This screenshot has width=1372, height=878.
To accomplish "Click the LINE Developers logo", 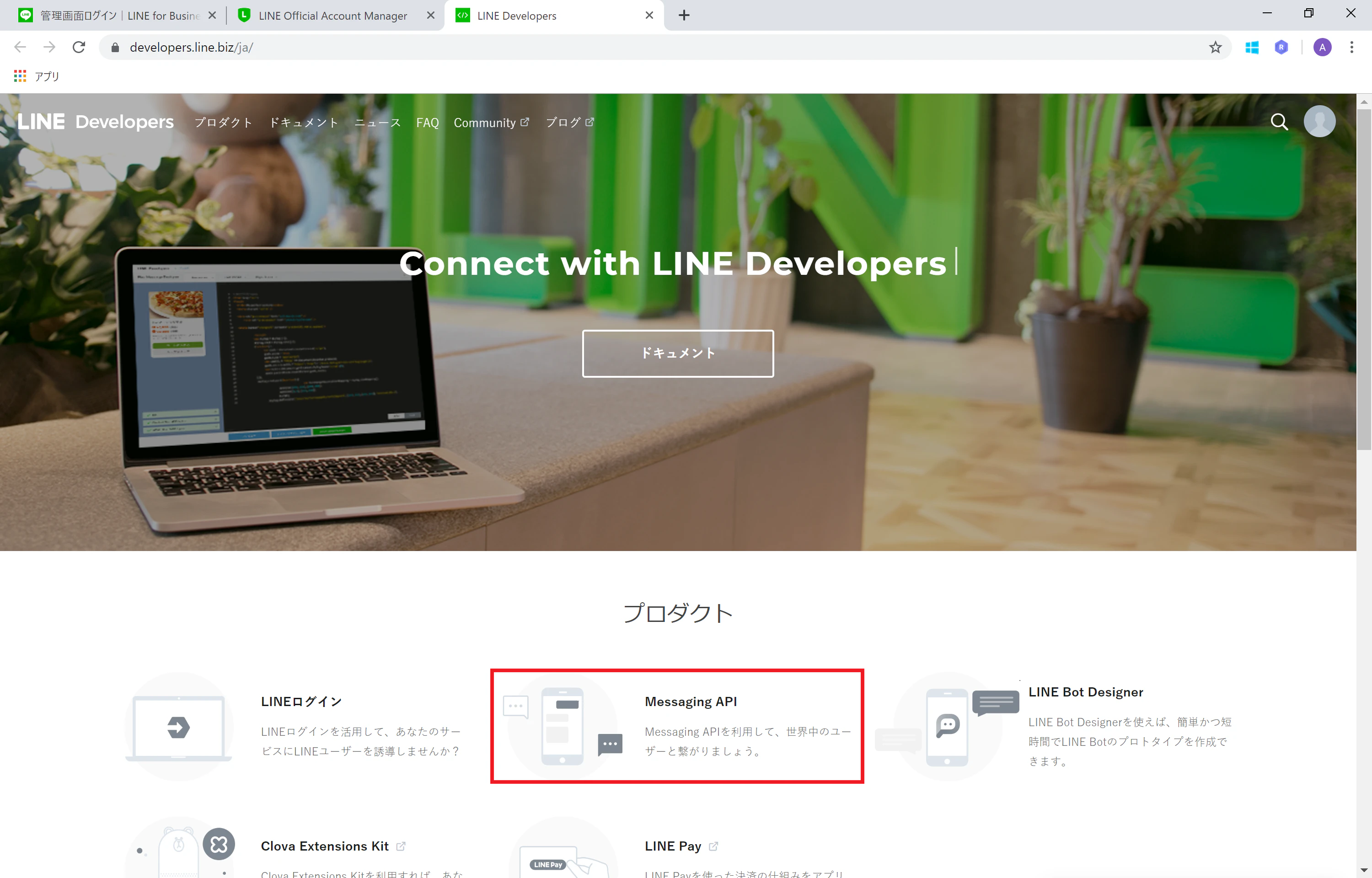I will [96, 122].
